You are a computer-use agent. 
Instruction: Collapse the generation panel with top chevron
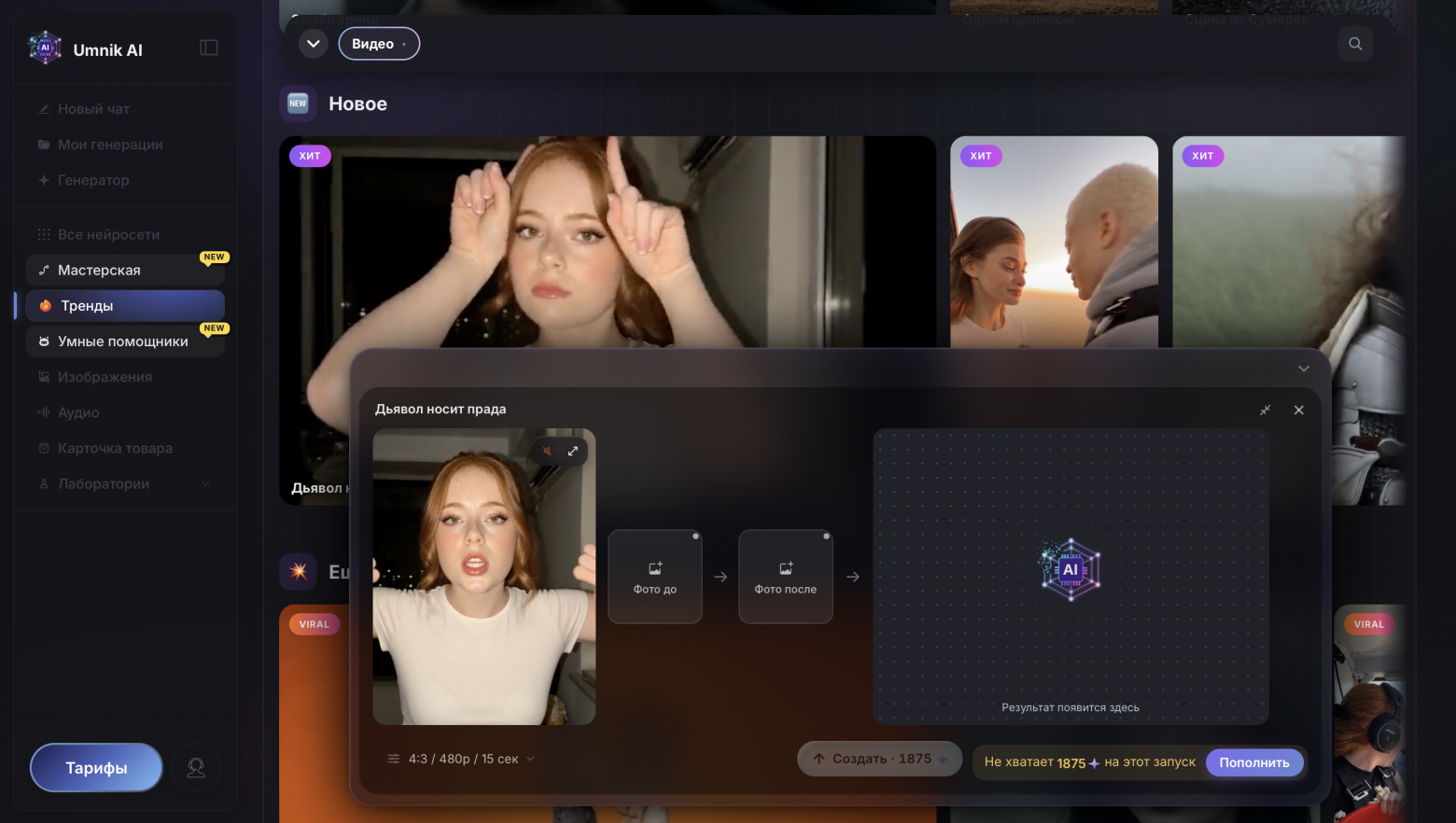click(1304, 369)
